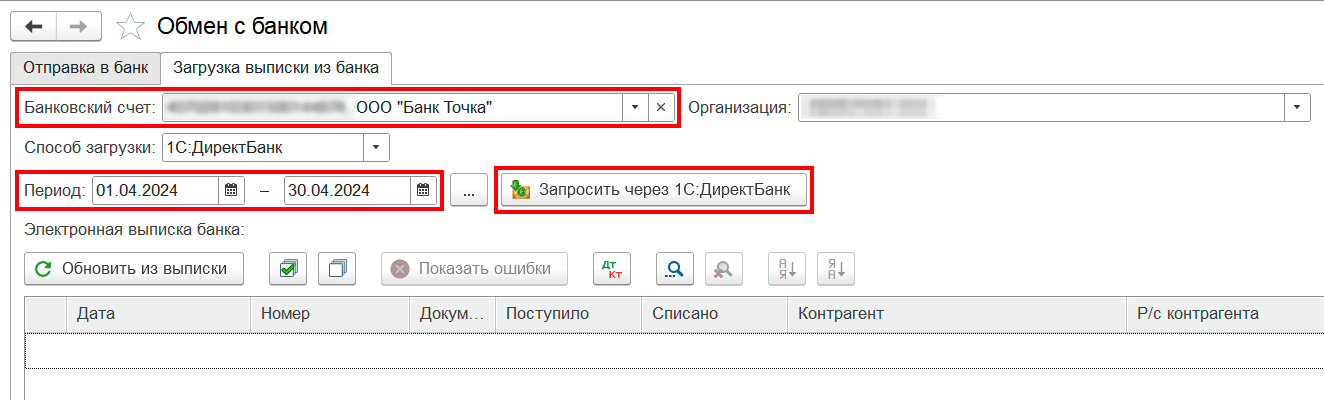Click the back navigation arrow
The image size is (1324, 400).
click(33, 26)
